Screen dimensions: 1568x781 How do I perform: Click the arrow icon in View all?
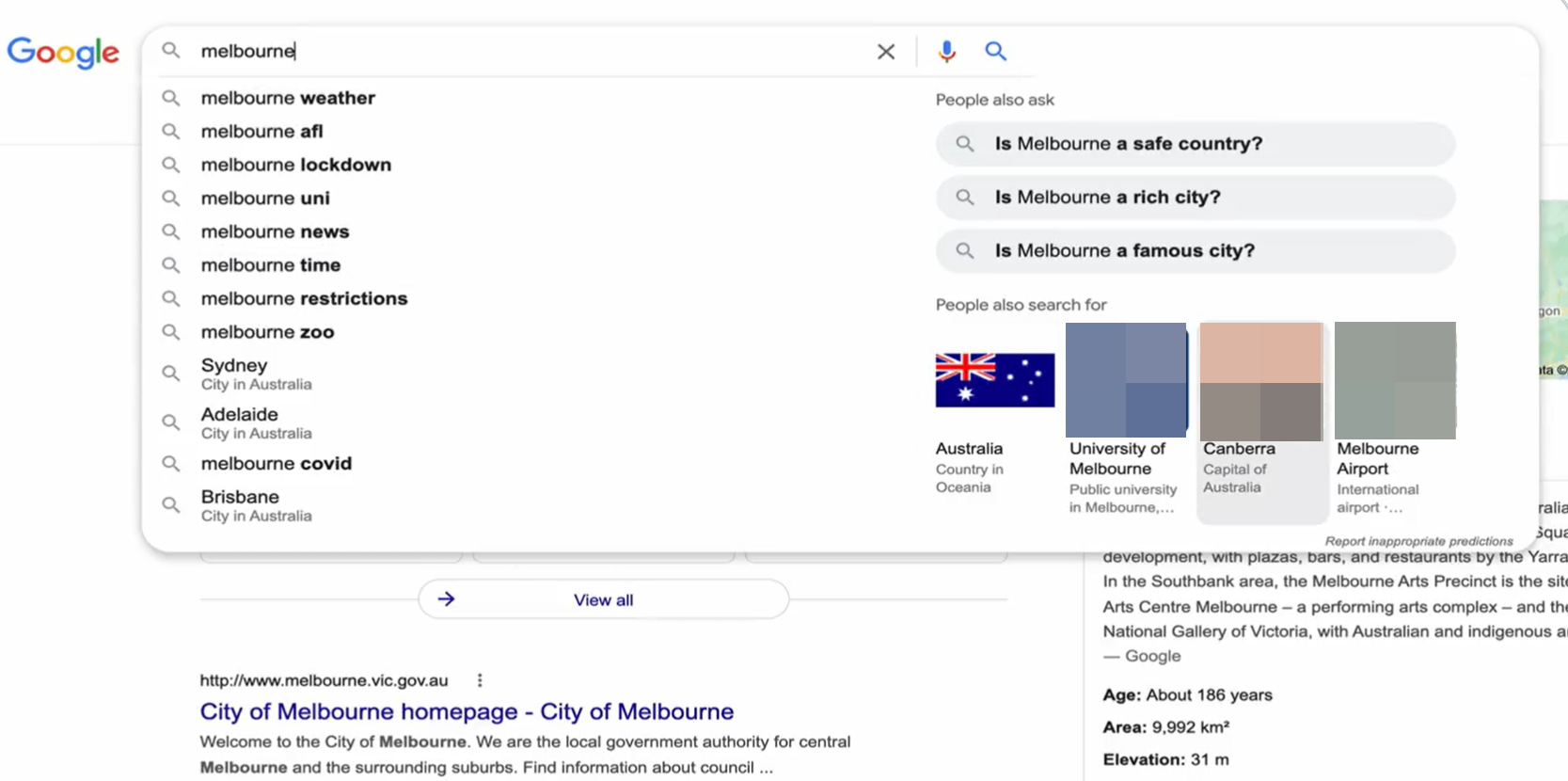click(447, 598)
